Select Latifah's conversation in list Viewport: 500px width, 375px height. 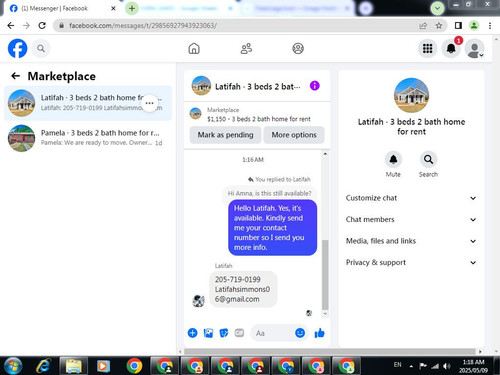tap(88, 103)
